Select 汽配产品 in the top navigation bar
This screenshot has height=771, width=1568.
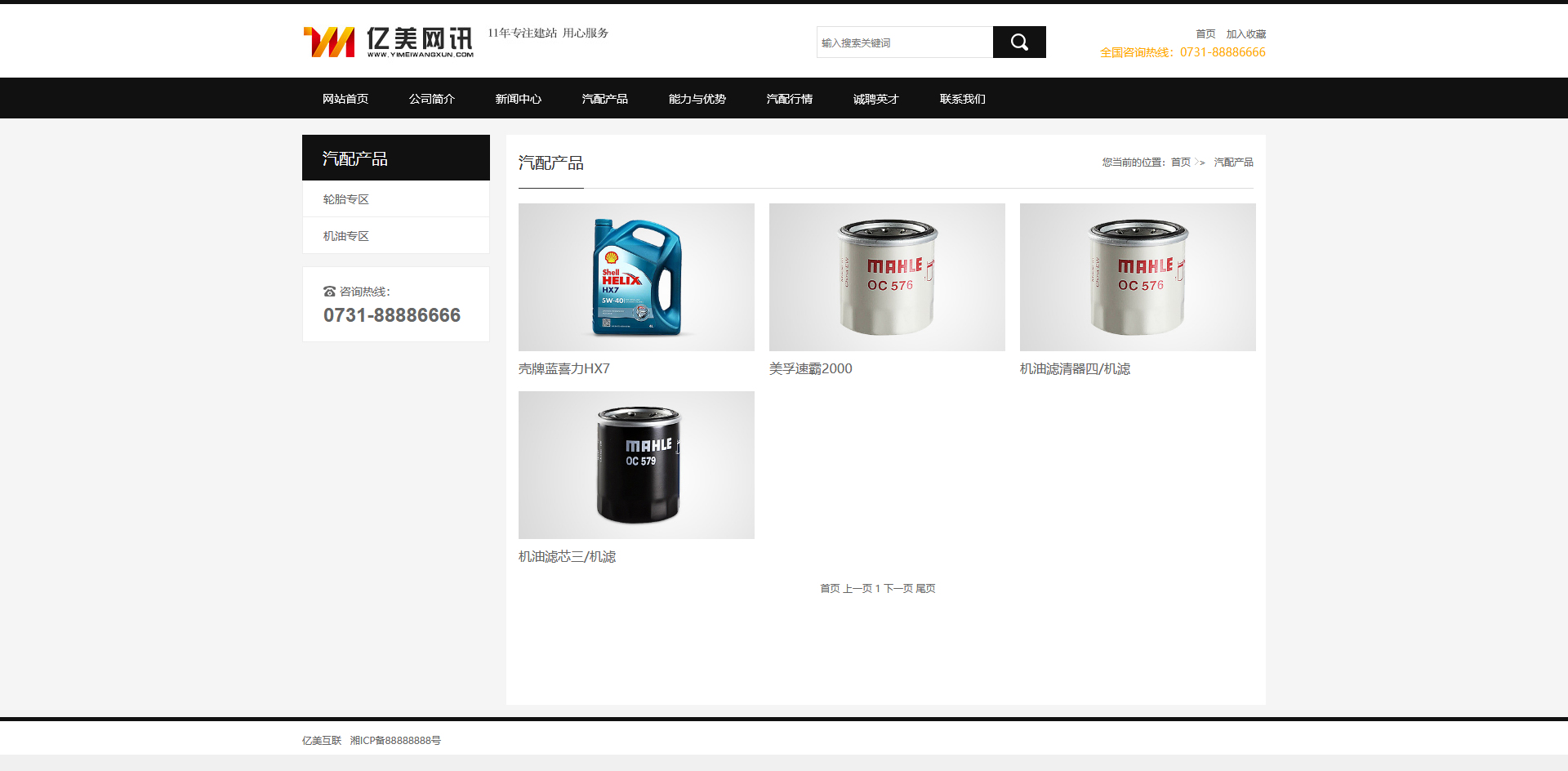(x=605, y=99)
